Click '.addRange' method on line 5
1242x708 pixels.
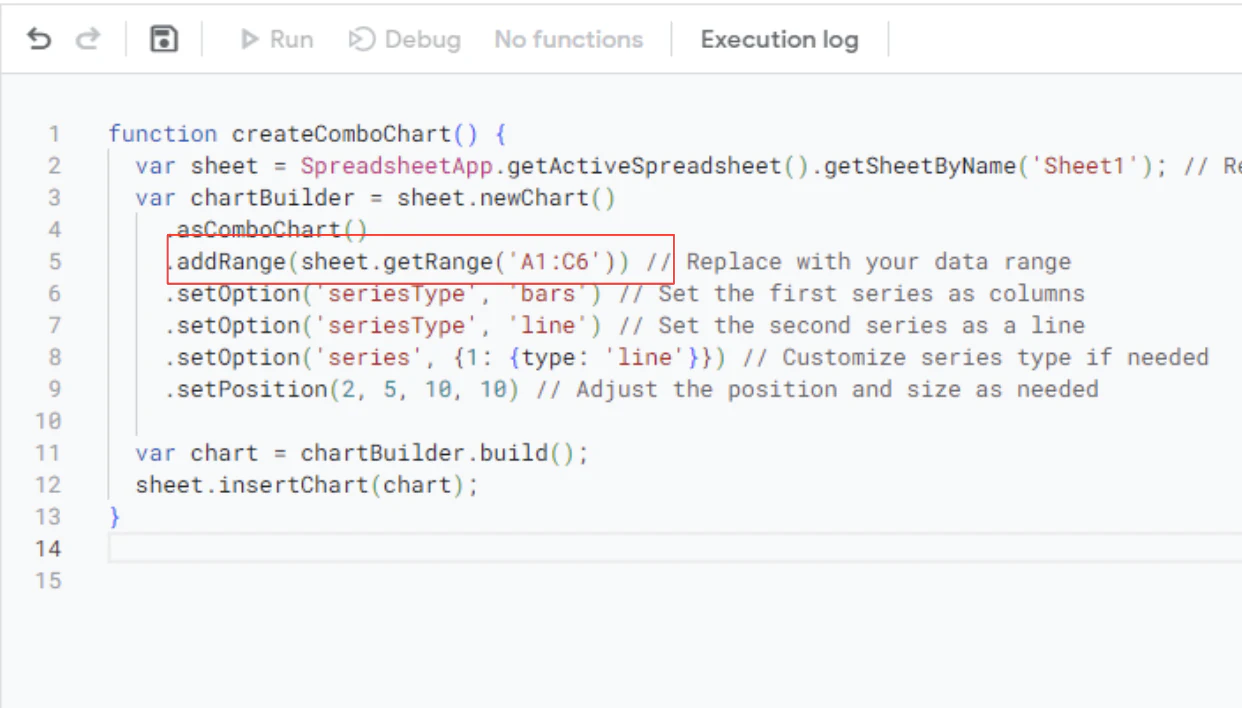click(225, 262)
